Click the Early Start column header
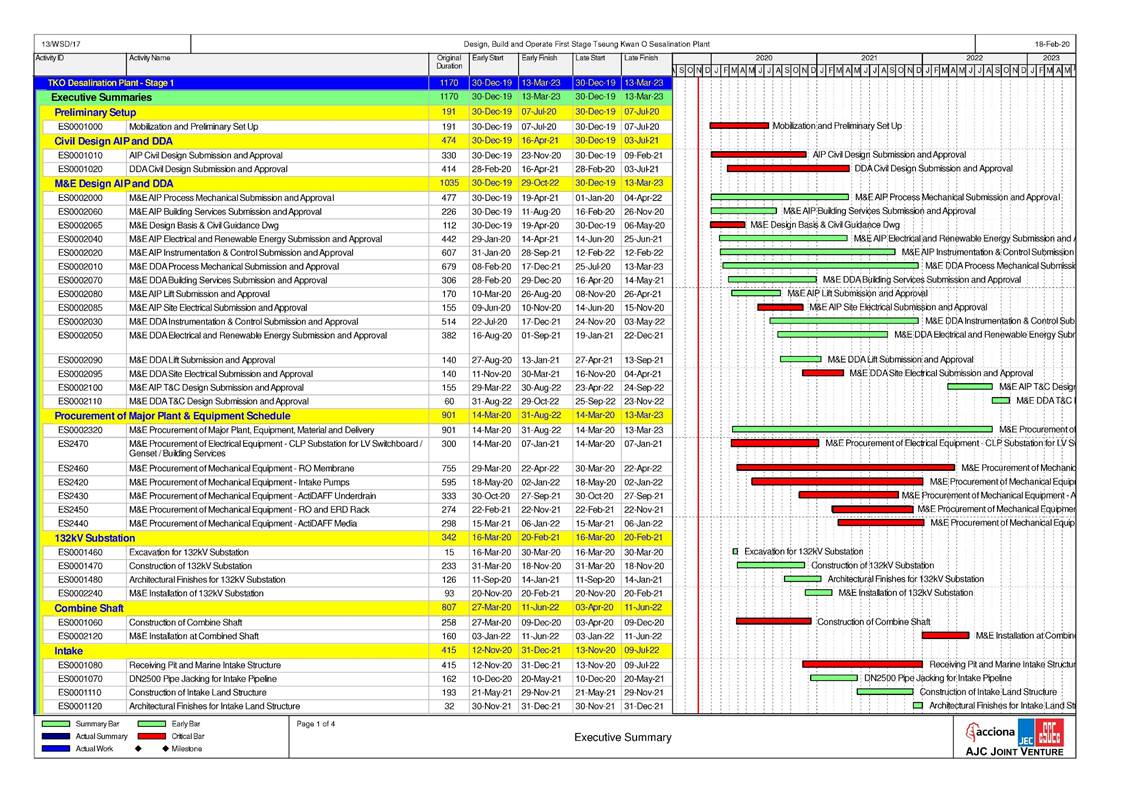The width and height of the screenshot is (1133, 802). 489,58
